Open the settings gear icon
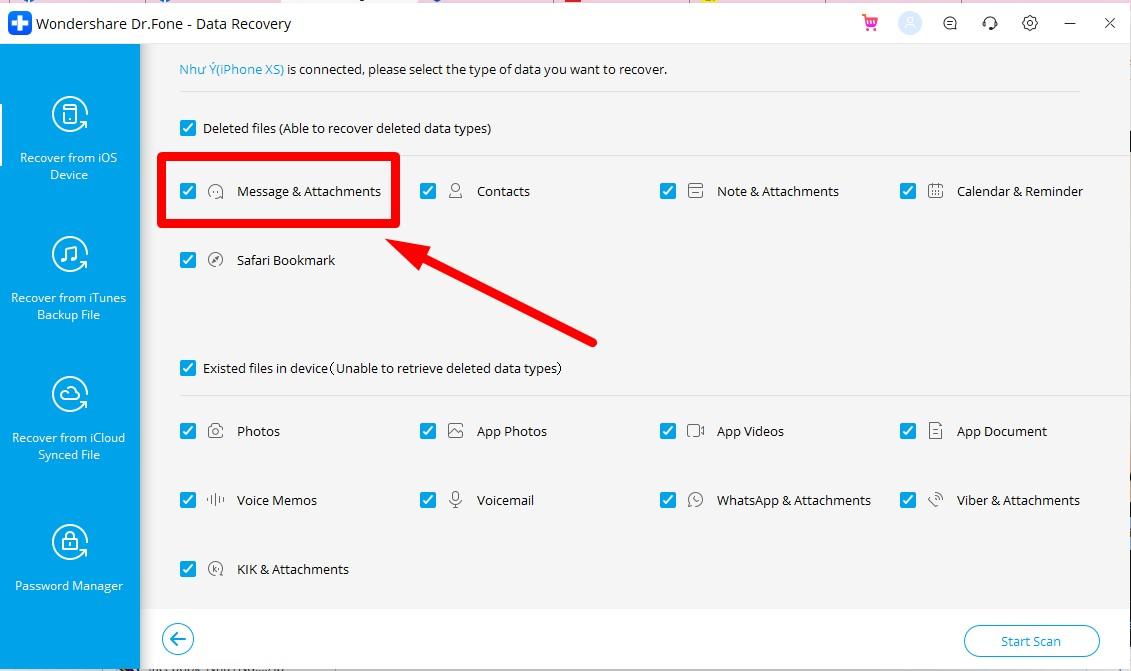 tap(1030, 23)
